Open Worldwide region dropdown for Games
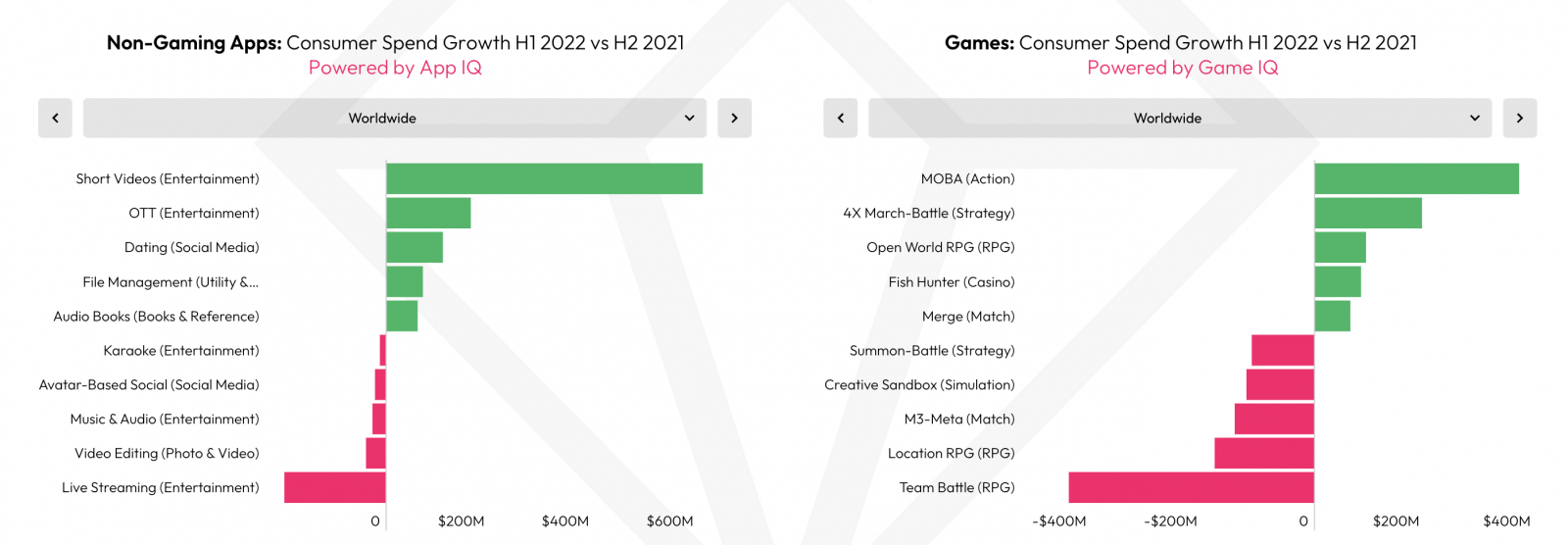The image size is (1568, 545). [1179, 118]
